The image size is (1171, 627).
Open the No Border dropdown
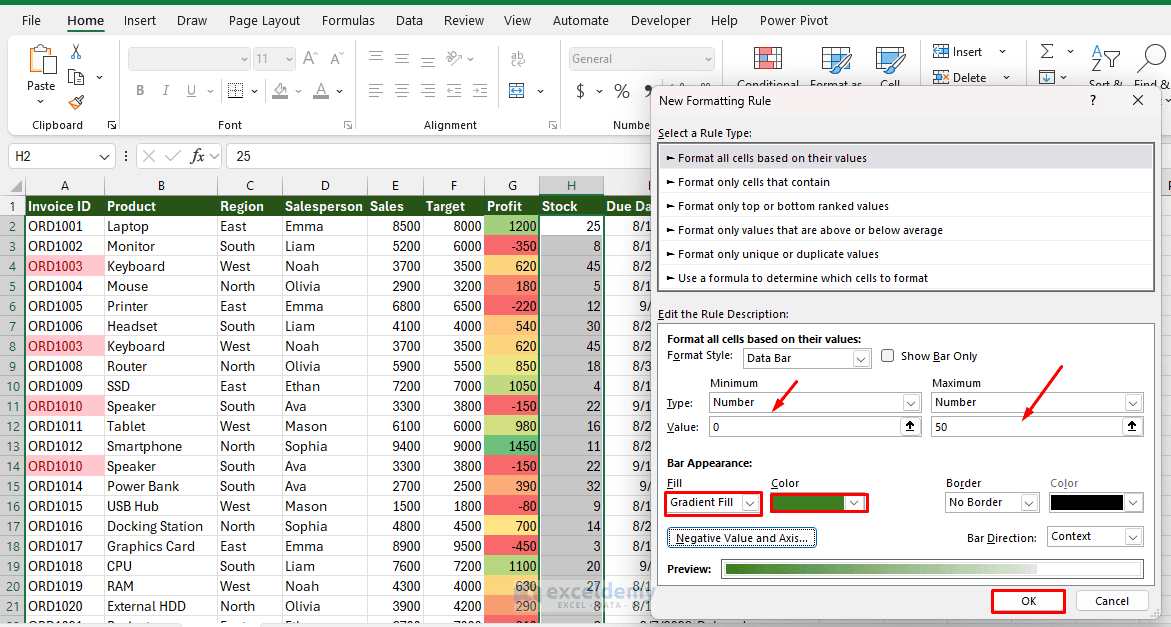coord(1029,503)
